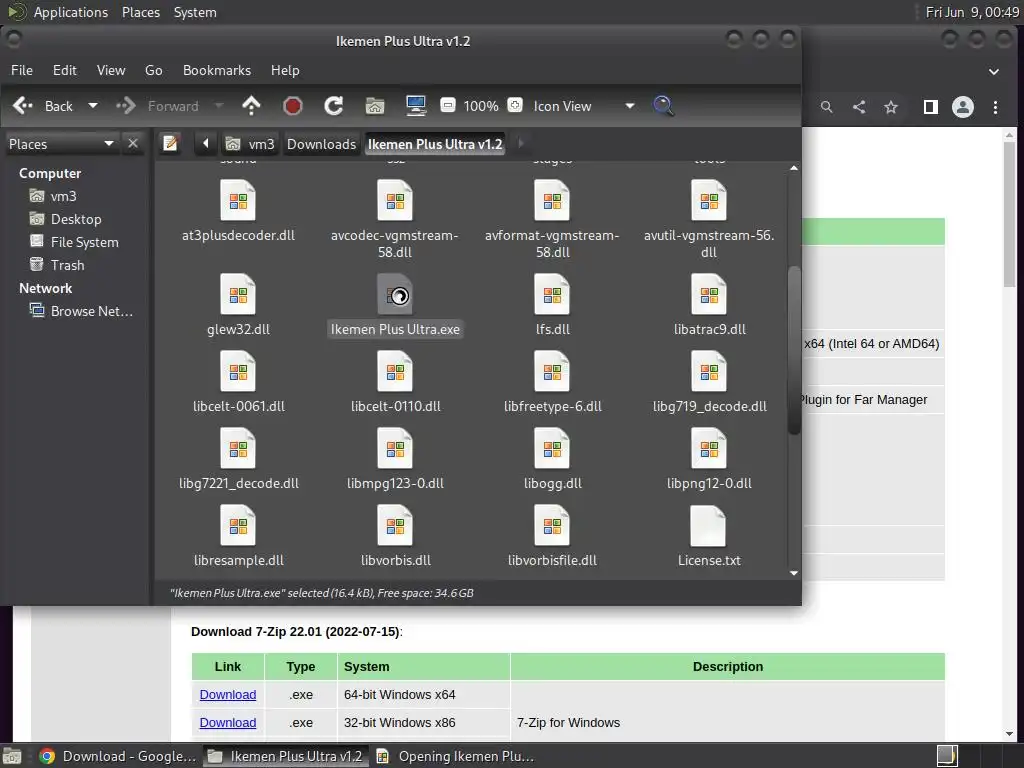Select the libresample.dll file icon
The image size is (1024, 768).
238,526
